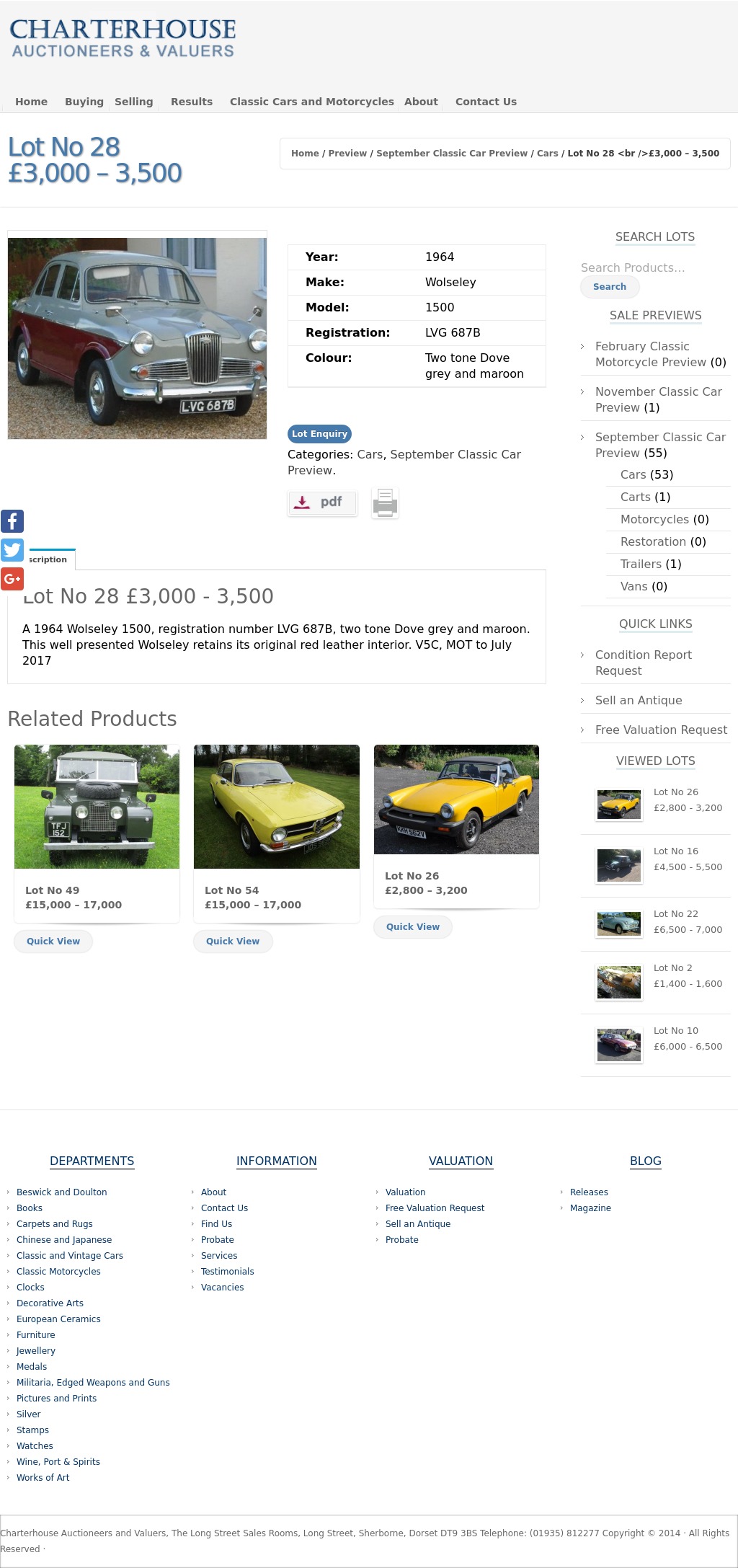This screenshot has width=738, height=1568.
Task: Open the About menu item
Action: pos(421,102)
